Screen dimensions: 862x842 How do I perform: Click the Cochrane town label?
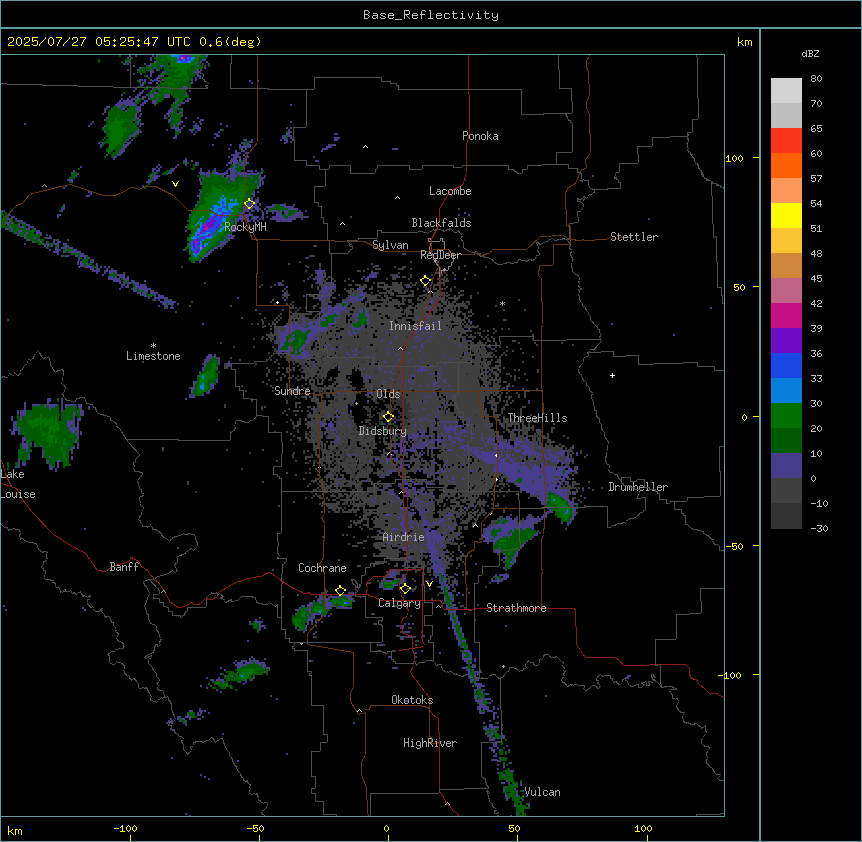(322, 568)
